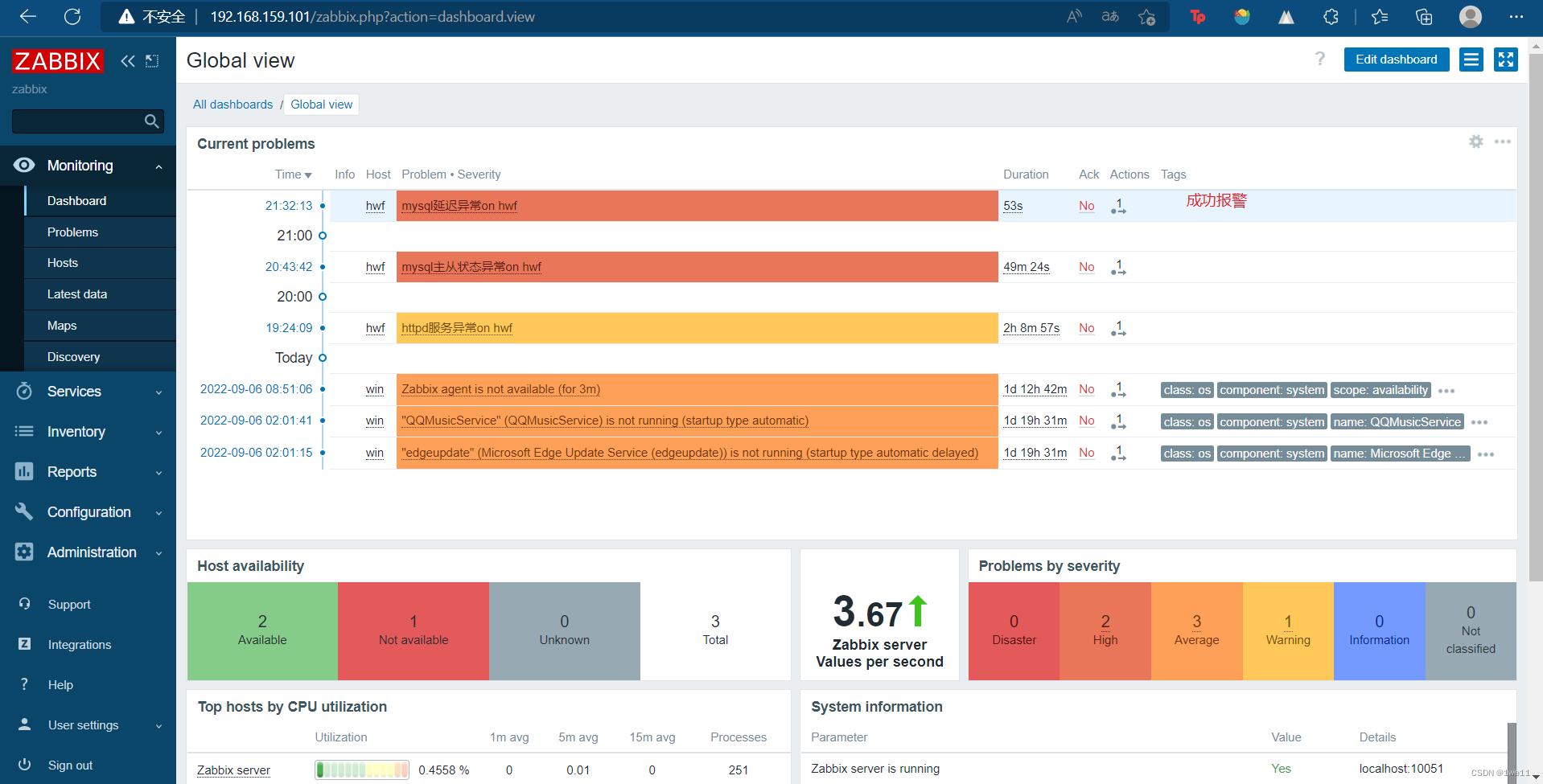Click the High severity tile
Image resolution: width=1543 pixels, height=784 pixels.
pyautogui.click(x=1105, y=631)
